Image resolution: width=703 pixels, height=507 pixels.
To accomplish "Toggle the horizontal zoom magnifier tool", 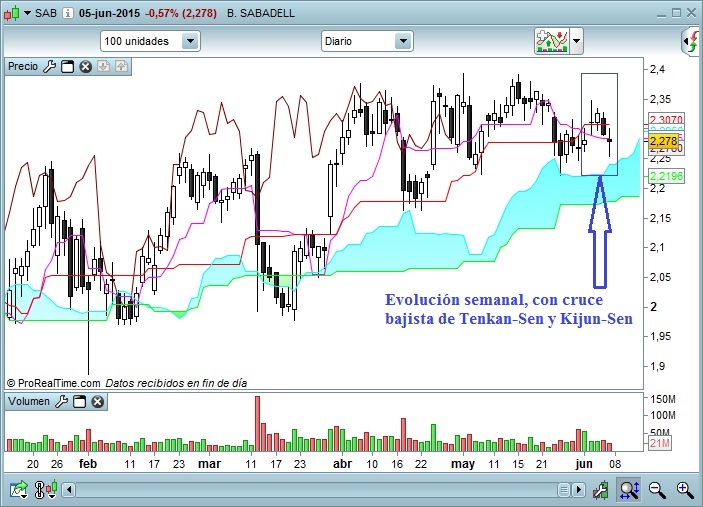I will [629, 490].
